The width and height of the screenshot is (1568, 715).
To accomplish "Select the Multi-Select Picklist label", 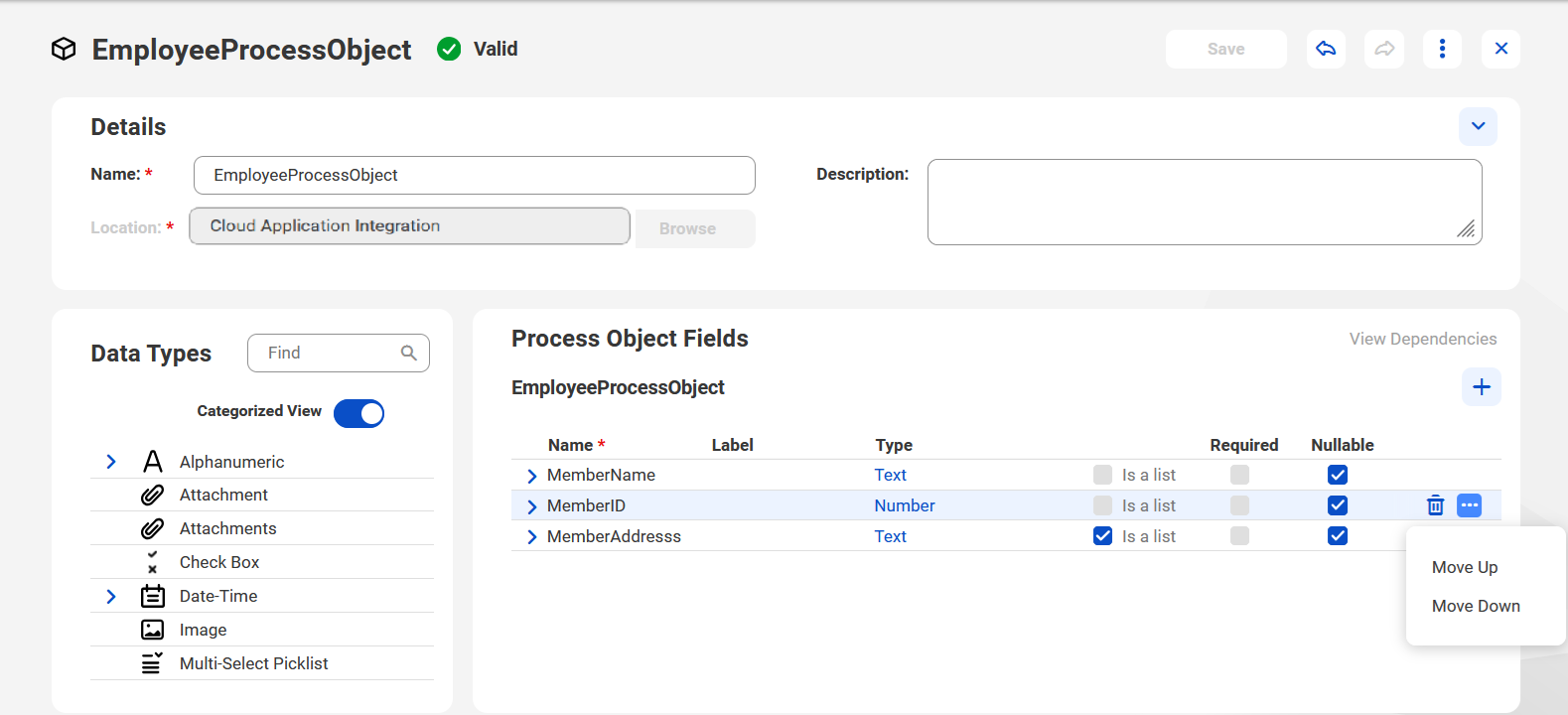I will pos(253,663).
